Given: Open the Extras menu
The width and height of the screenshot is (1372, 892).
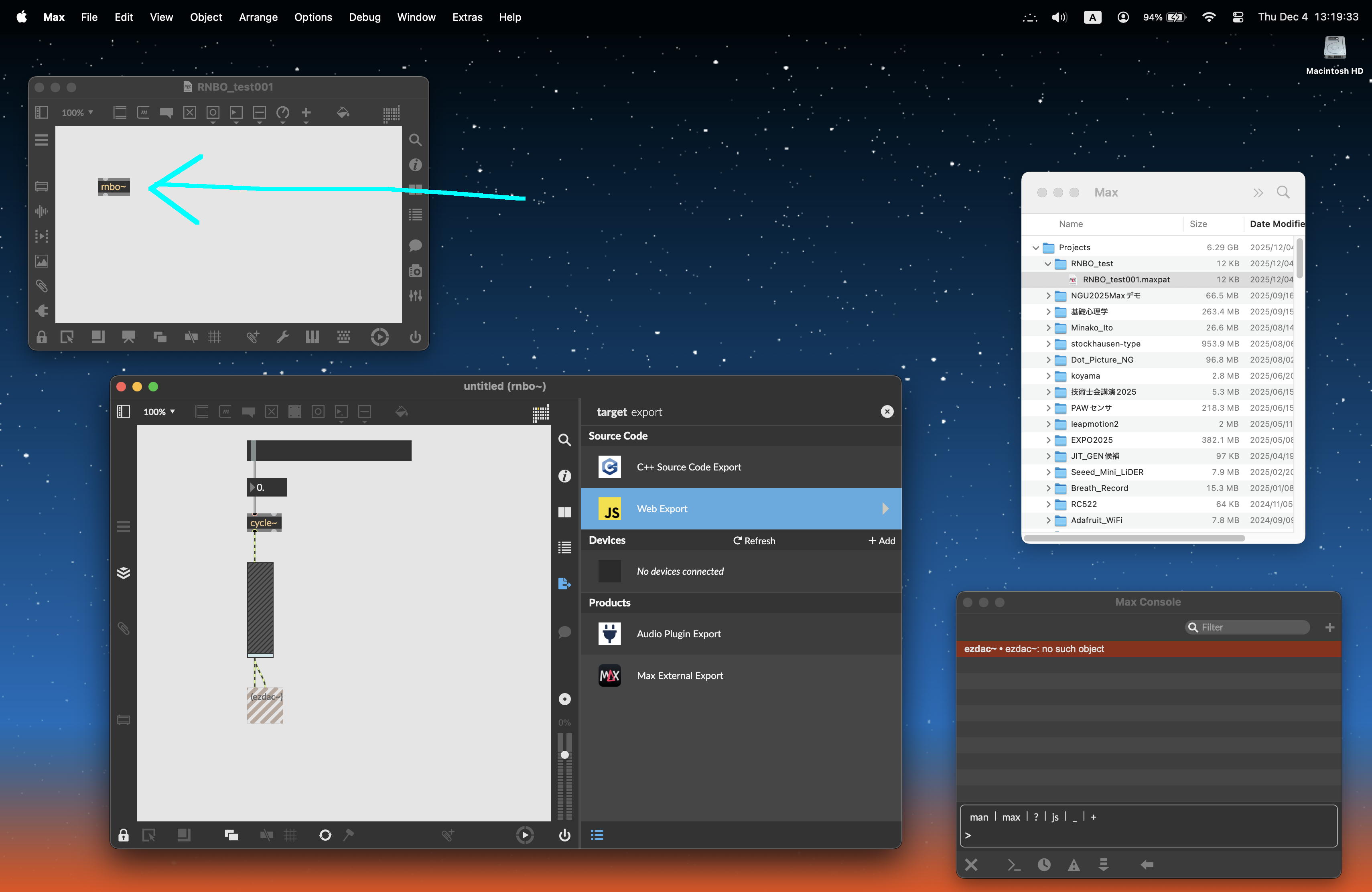Looking at the screenshot, I should [467, 17].
